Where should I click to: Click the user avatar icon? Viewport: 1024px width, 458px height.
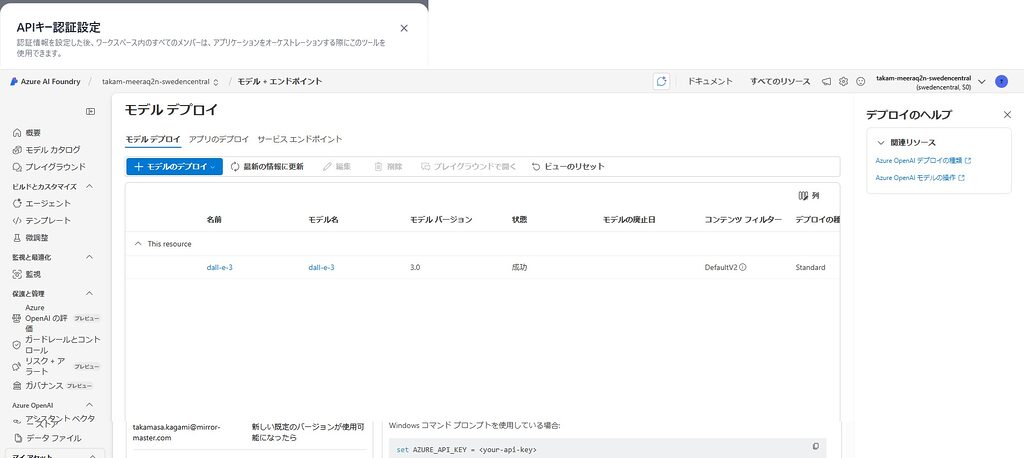pyautogui.click(x=1001, y=82)
